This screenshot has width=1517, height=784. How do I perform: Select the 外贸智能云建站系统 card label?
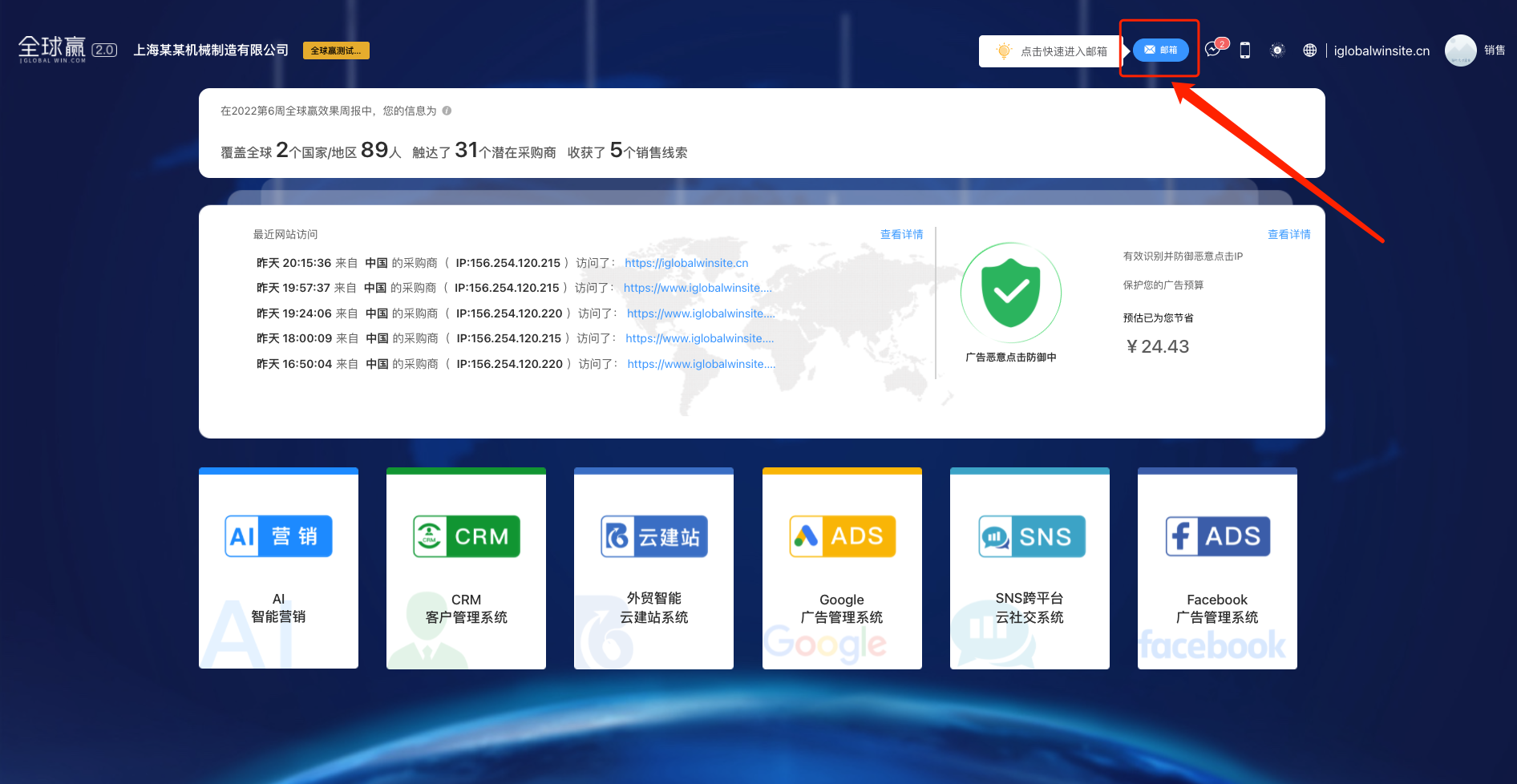[x=653, y=608]
